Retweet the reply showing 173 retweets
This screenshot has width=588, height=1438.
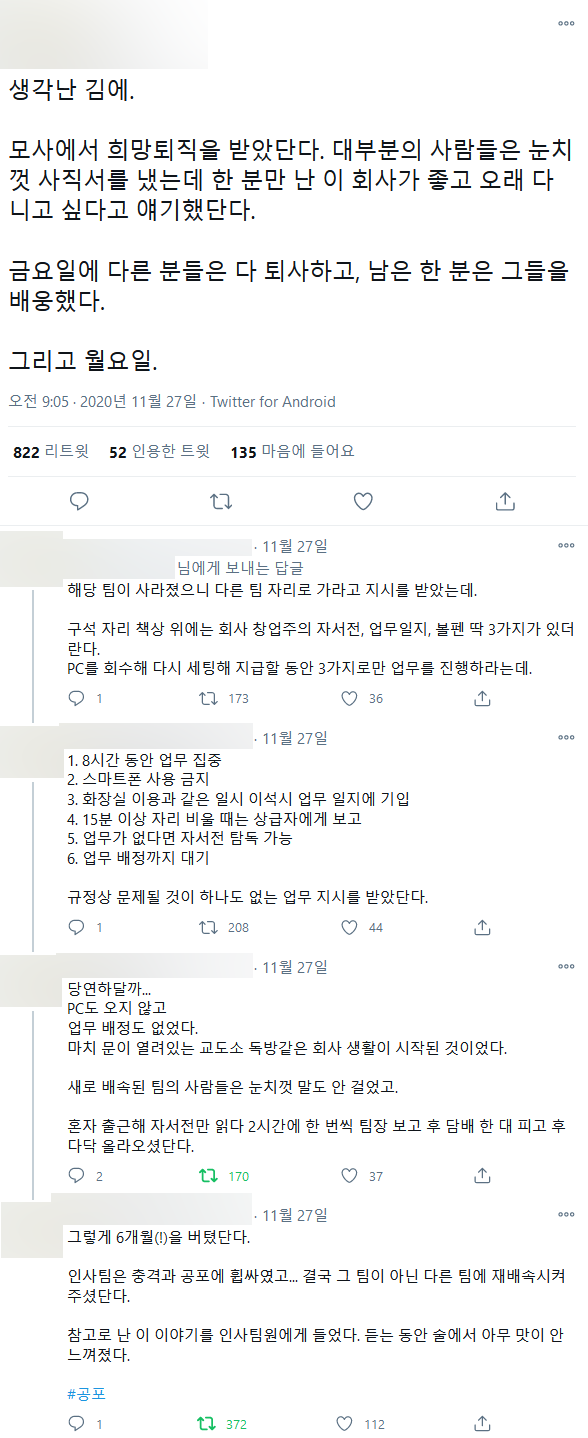coord(208,698)
